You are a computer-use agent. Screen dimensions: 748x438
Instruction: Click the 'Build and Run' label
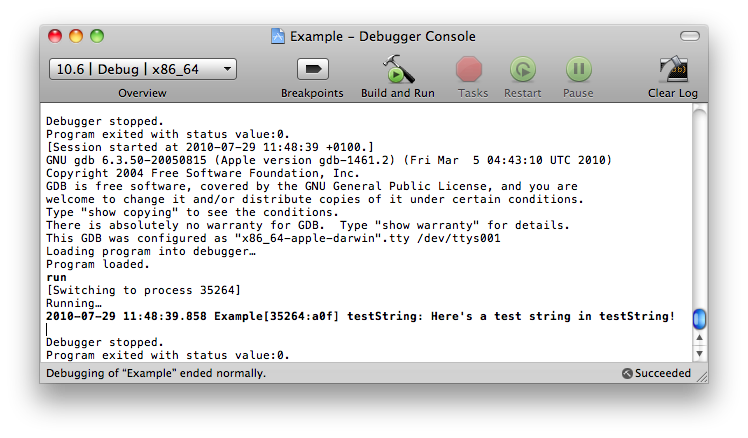click(398, 93)
